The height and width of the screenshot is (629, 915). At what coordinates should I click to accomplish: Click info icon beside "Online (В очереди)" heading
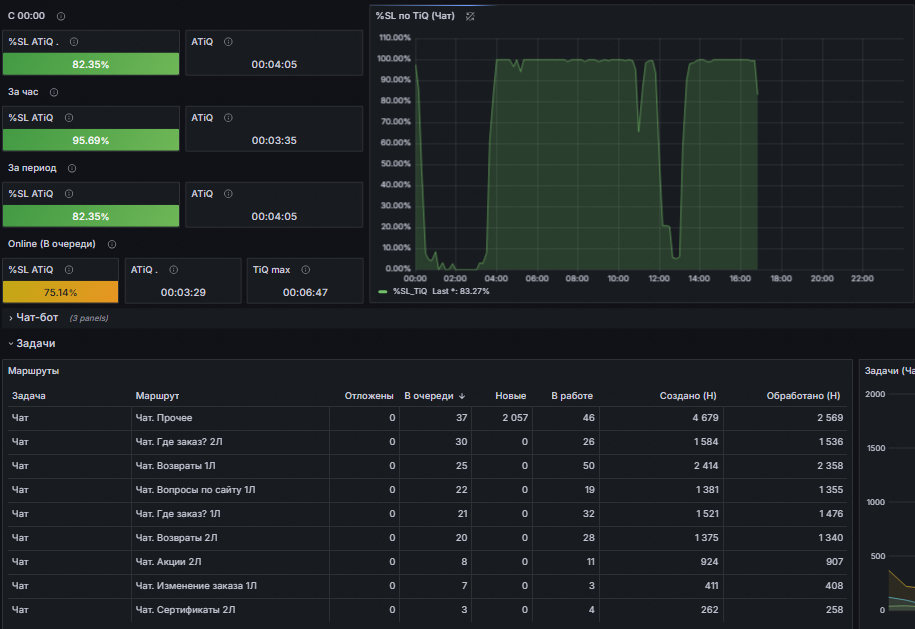(111, 244)
